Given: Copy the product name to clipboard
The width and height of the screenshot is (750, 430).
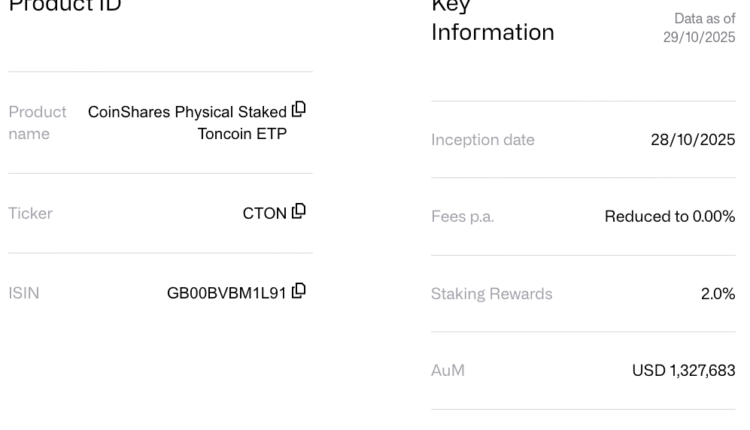Looking at the screenshot, I should click(x=299, y=109).
